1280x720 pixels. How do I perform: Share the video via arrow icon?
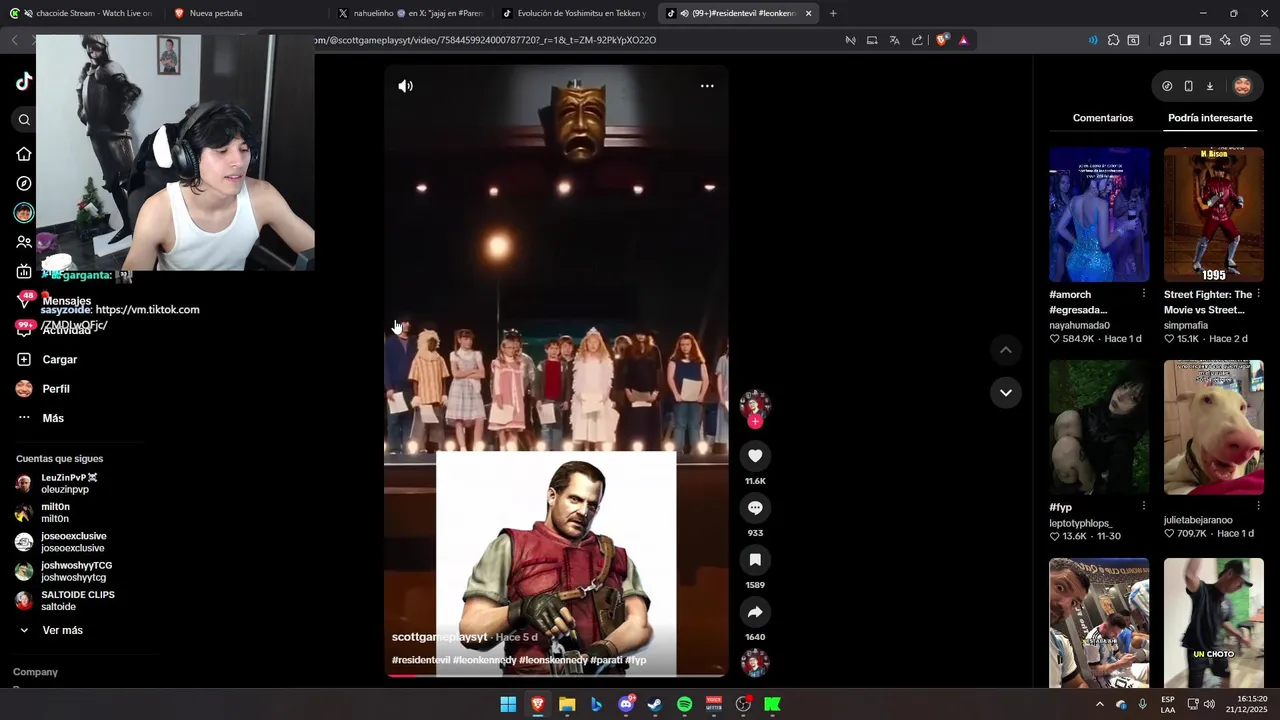click(755, 612)
